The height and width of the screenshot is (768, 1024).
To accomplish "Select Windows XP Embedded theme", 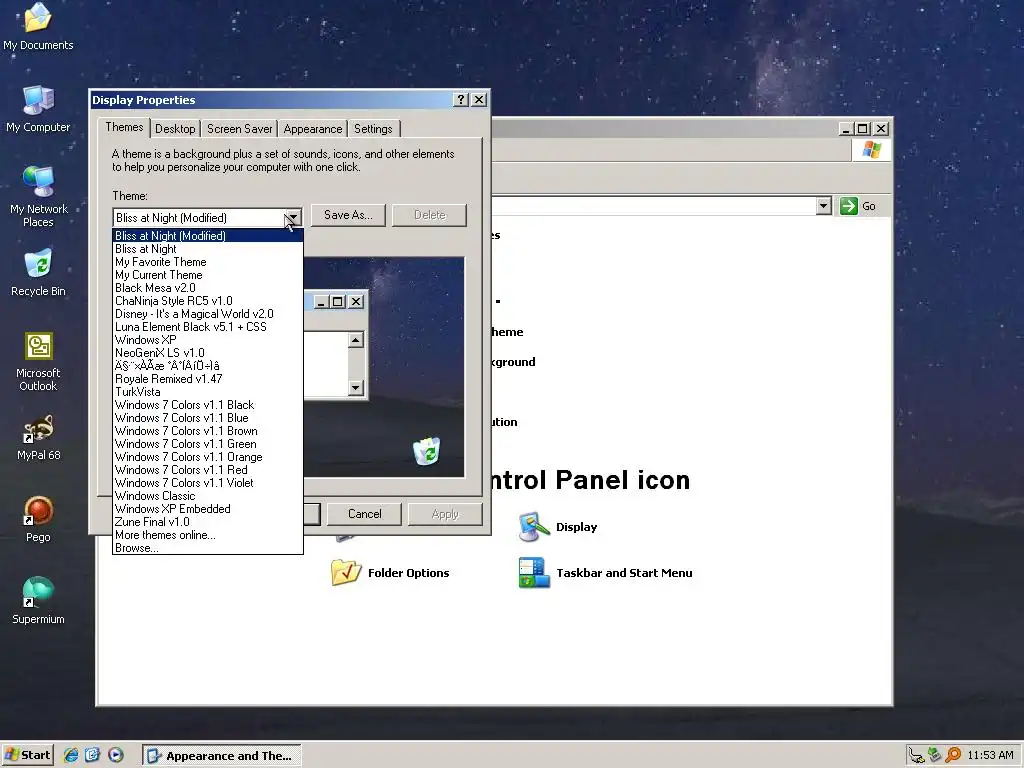I will 208,509.
